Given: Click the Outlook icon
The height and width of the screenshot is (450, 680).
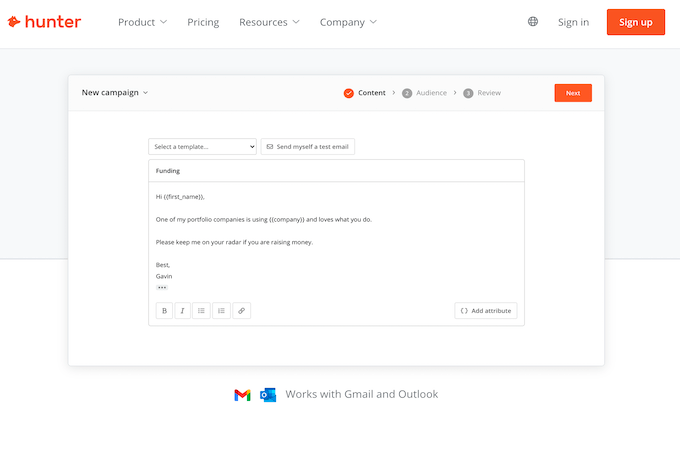Looking at the screenshot, I should point(268,395).
